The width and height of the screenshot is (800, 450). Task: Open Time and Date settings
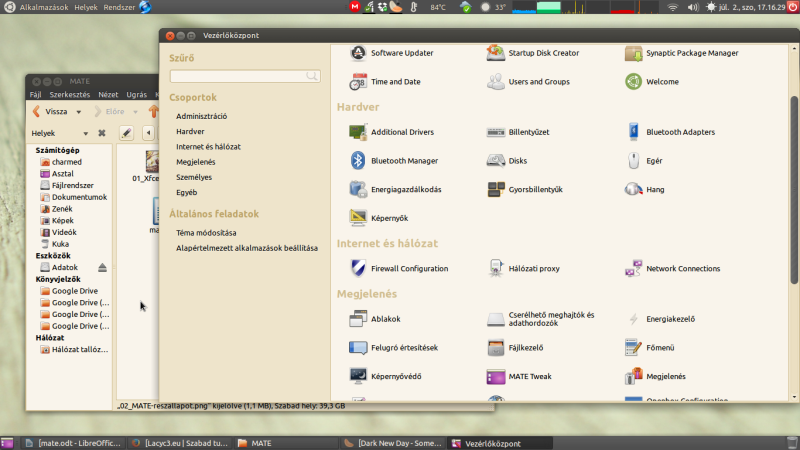pos(385,82)
